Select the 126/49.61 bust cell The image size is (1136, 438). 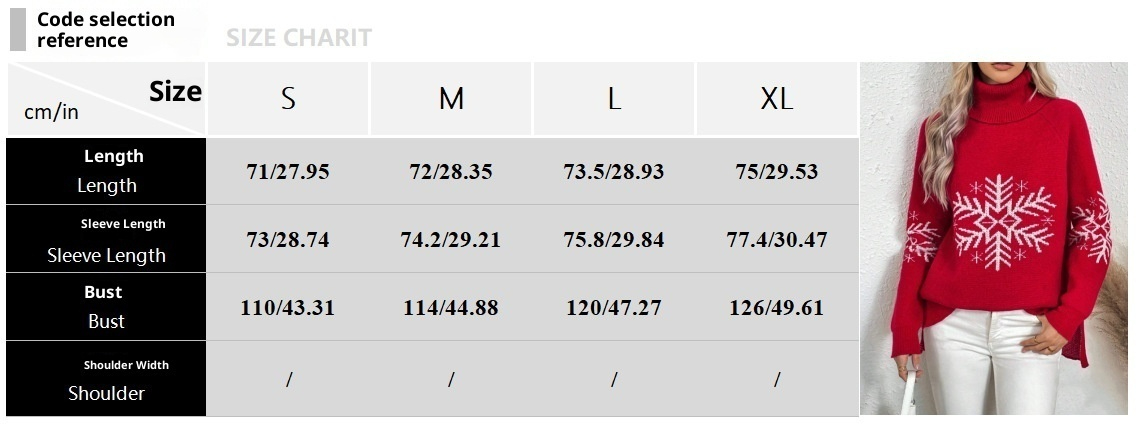[x=777, y=308]
